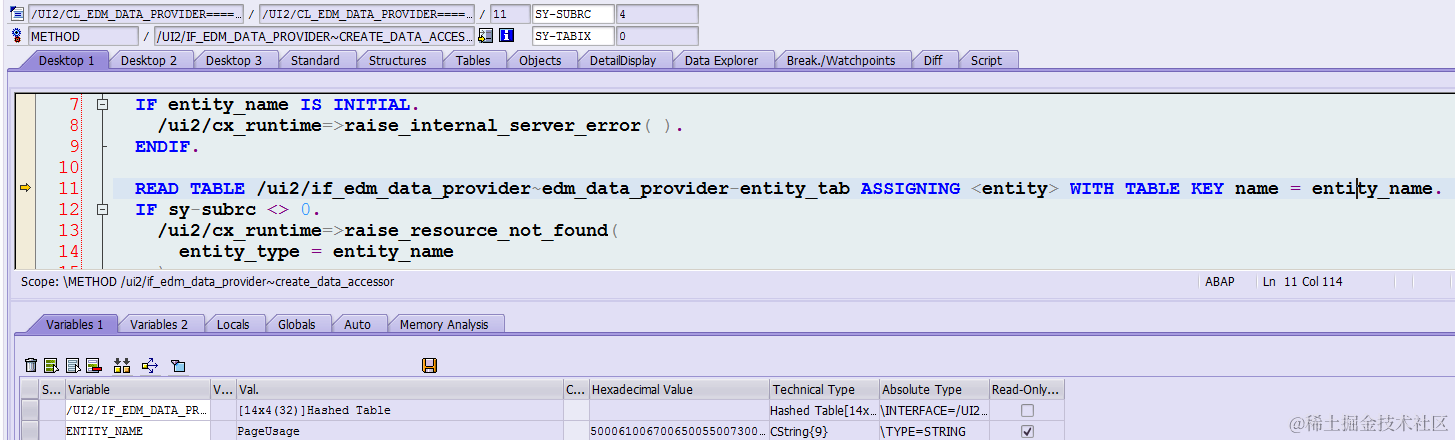Click the red-marked list icon in variables toolbar

click(x=94, y=366)
